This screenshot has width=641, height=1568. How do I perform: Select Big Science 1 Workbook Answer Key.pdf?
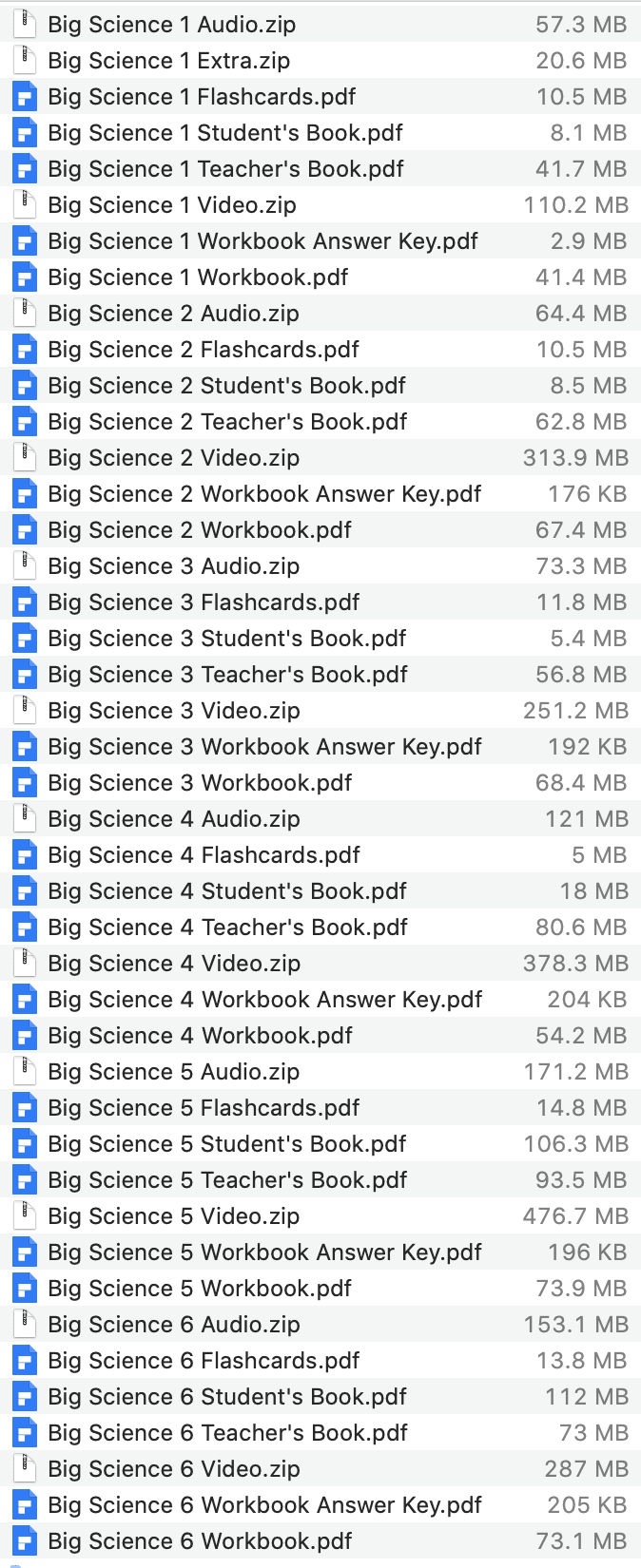tap(262, 241)
